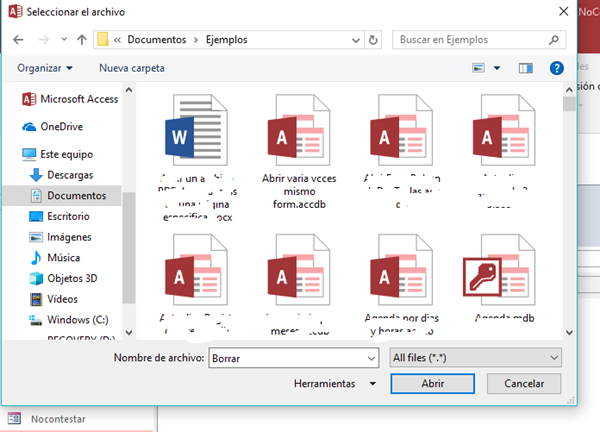Image resolution: width=600 pixels, height=432 pixels.
Task: Expand the Herramientas dropdown
Action: 334,383
